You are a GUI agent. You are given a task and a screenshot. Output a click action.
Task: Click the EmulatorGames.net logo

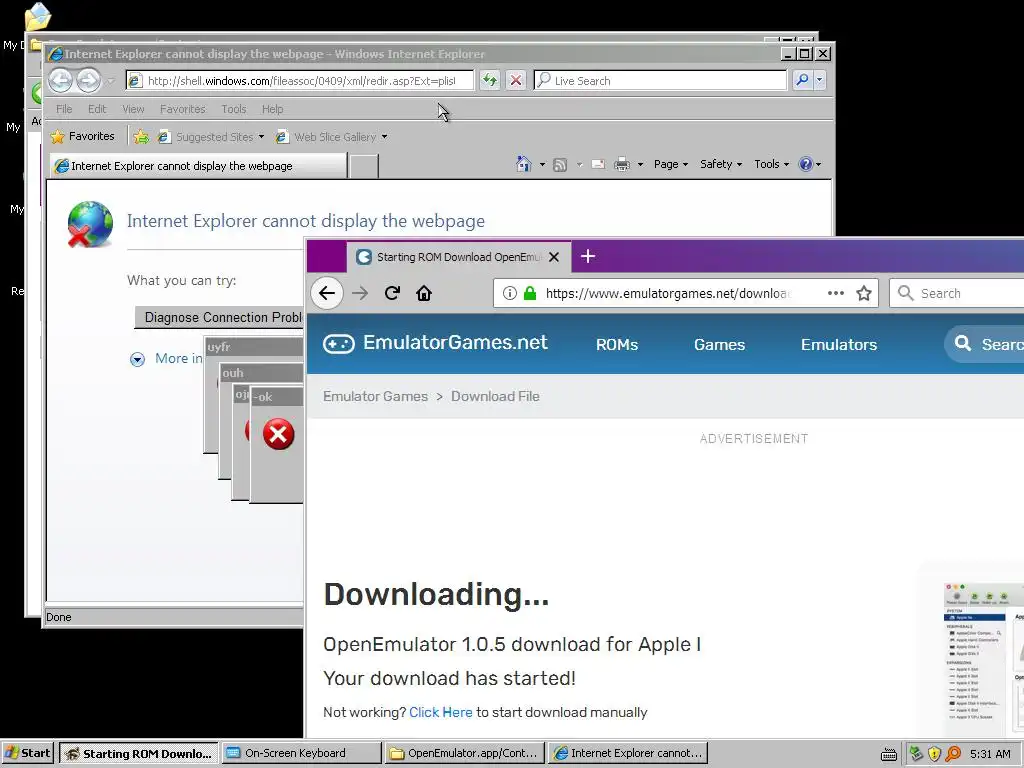point(435,343)
